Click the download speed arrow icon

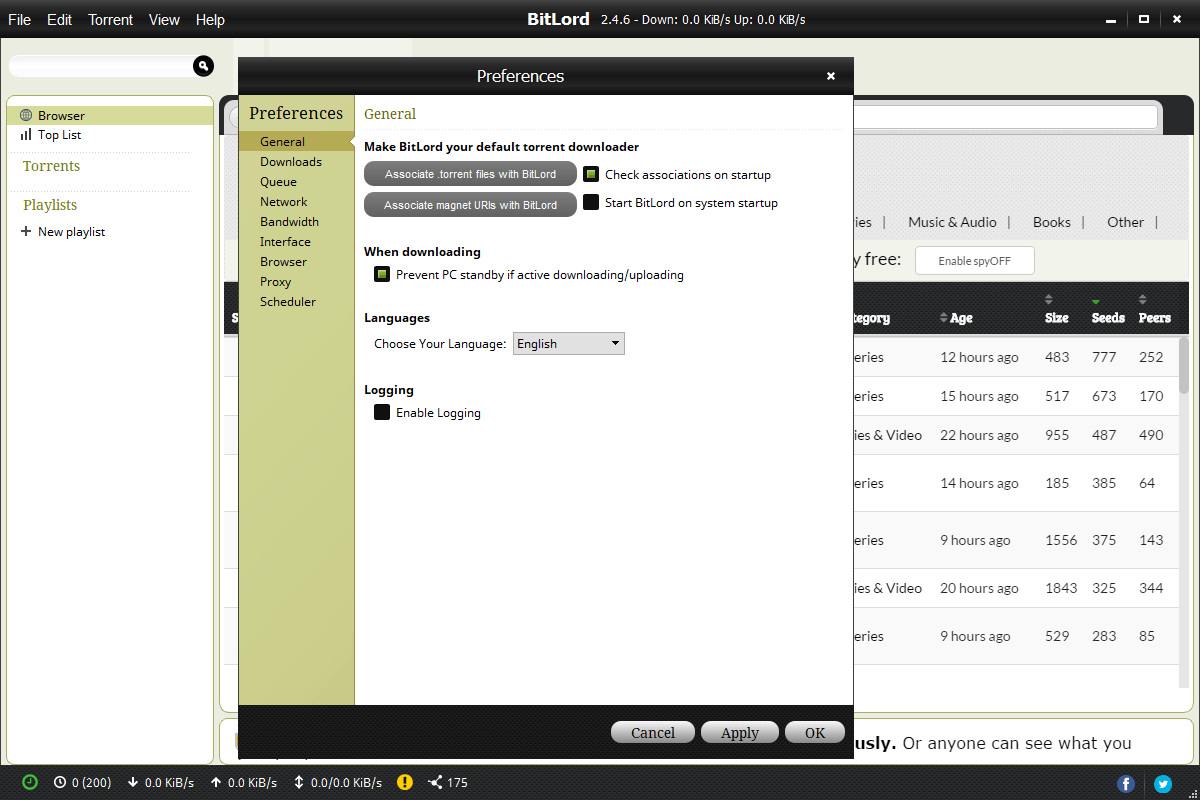point(133,782)
